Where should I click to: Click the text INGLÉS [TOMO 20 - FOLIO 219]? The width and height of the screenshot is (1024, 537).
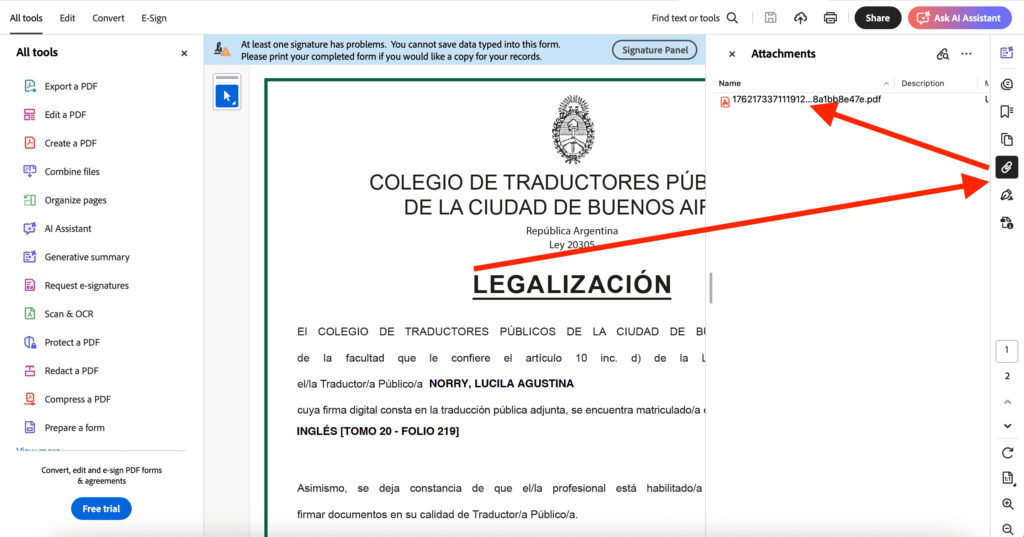(x=378, y=431)
